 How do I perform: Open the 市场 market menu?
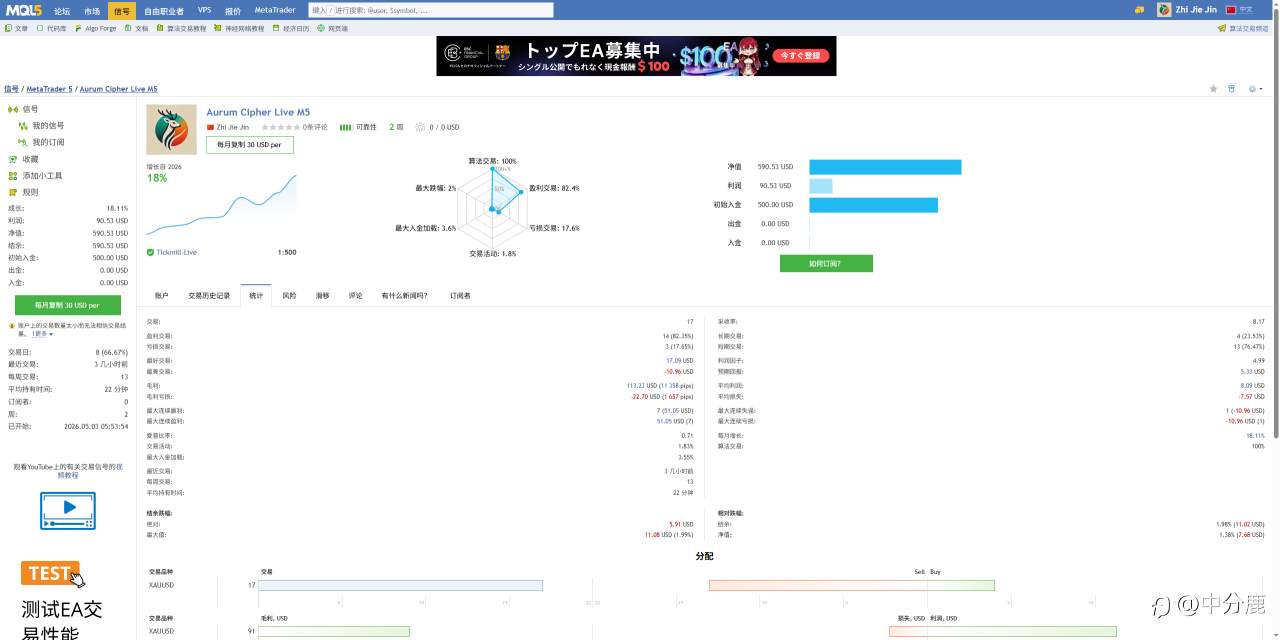click(x=92, y=10)
